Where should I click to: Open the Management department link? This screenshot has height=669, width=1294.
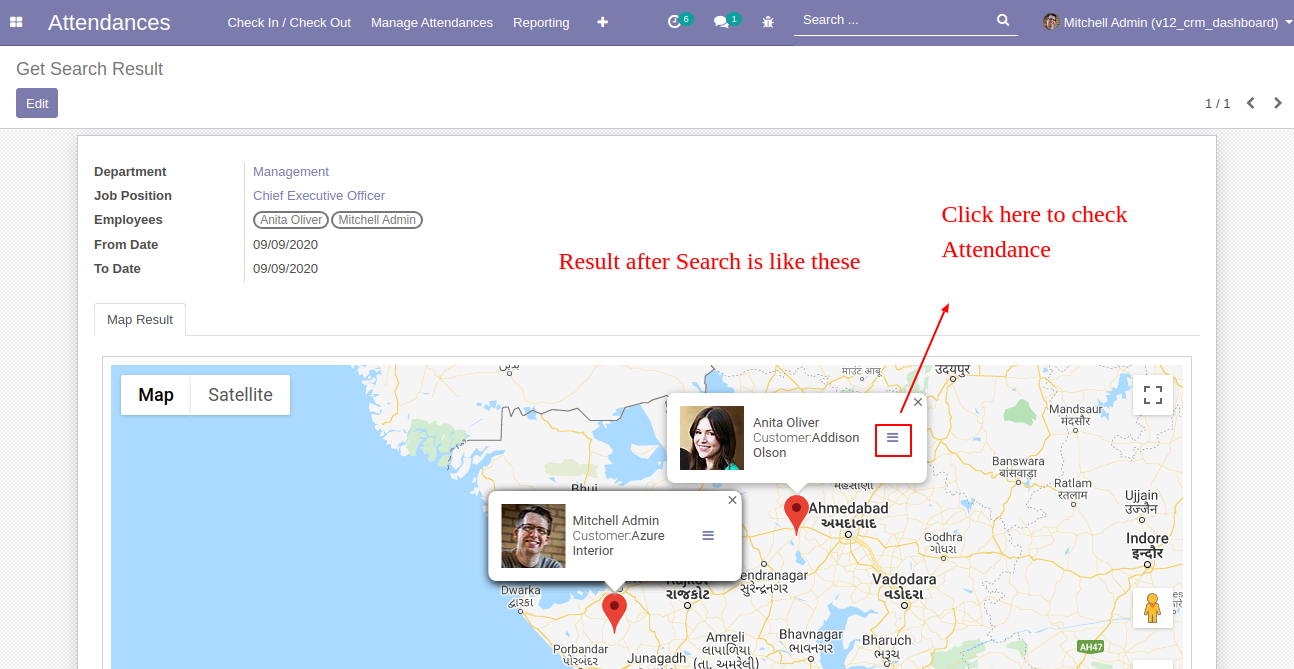pos(291,172)
